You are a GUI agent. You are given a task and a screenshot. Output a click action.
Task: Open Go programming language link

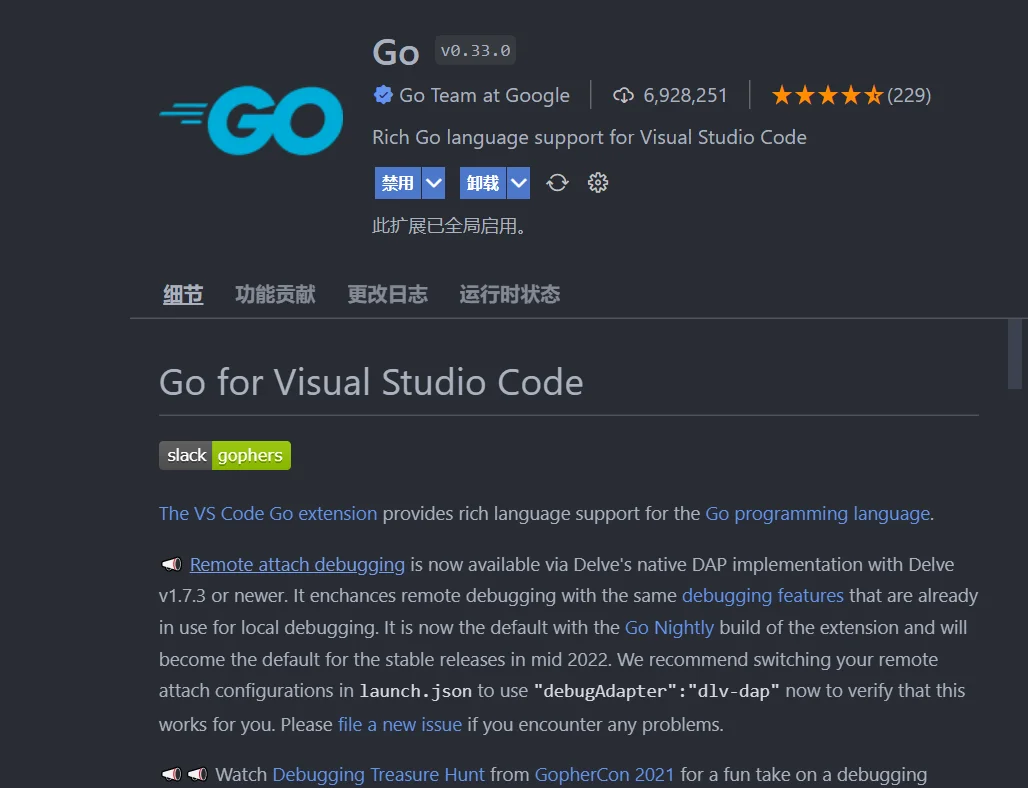pyautogui.click(x=818, y=513)
